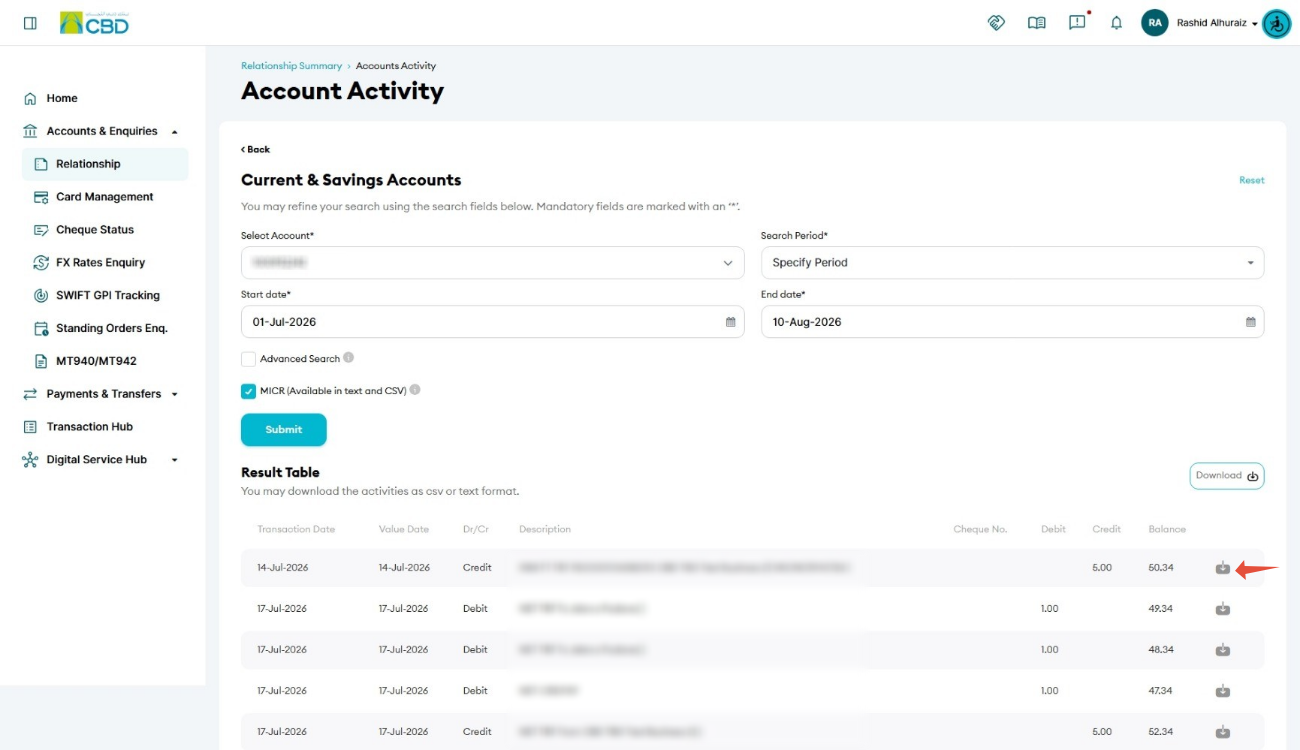Click the Standing Orders Enq. calendar icon
1300x750 pixels.
[x=41, y=329]
